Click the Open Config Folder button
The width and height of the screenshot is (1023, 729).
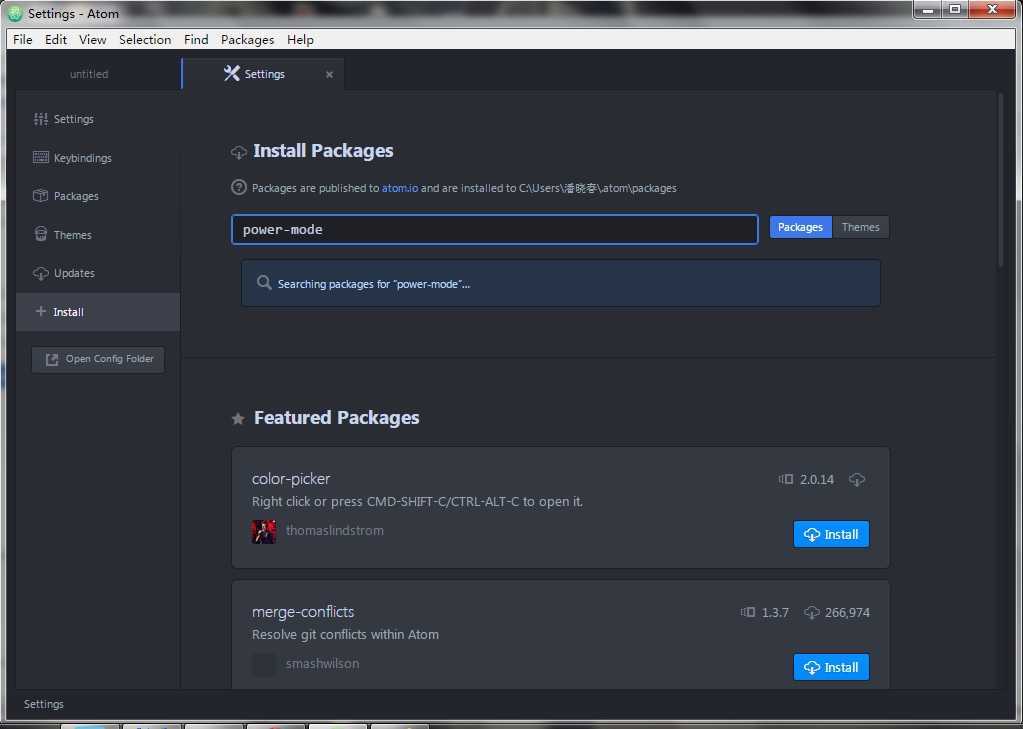pyautogui.click(x=98, y=359)
